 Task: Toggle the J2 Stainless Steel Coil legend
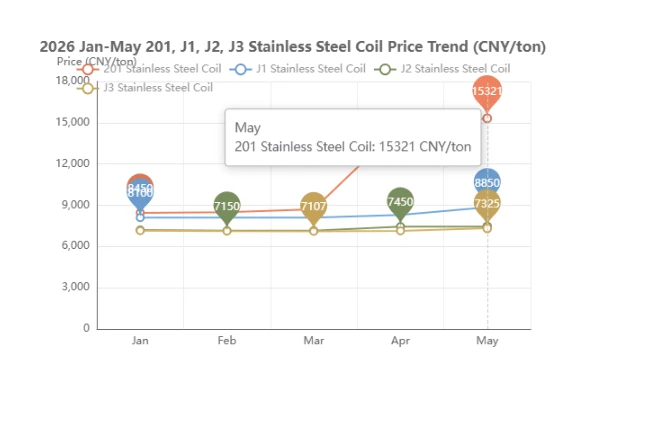(x=442, y=69)
